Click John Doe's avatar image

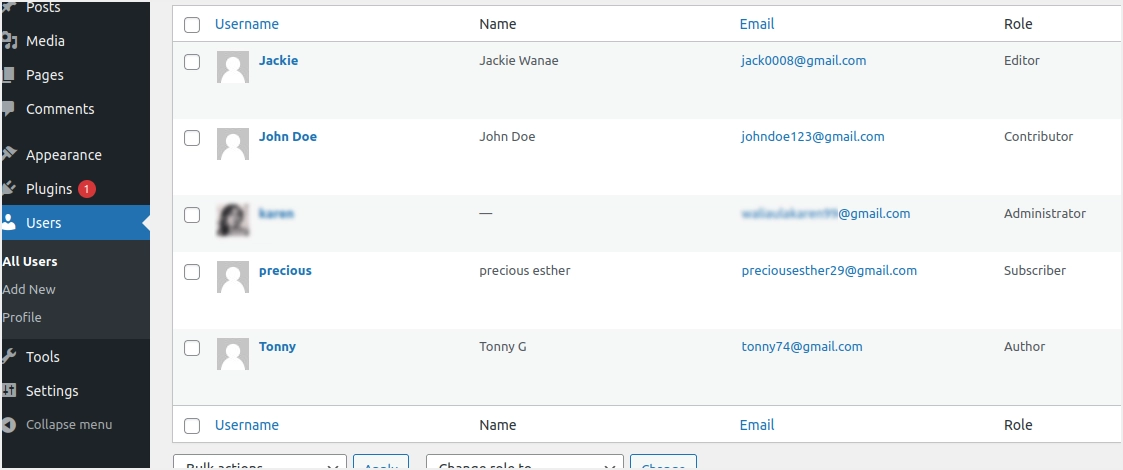tap(233, 143)
